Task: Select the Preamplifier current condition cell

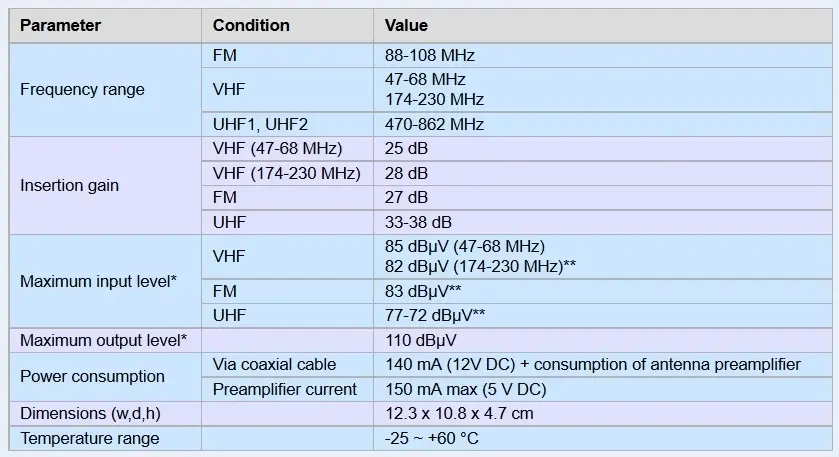Action: (287, 389)
